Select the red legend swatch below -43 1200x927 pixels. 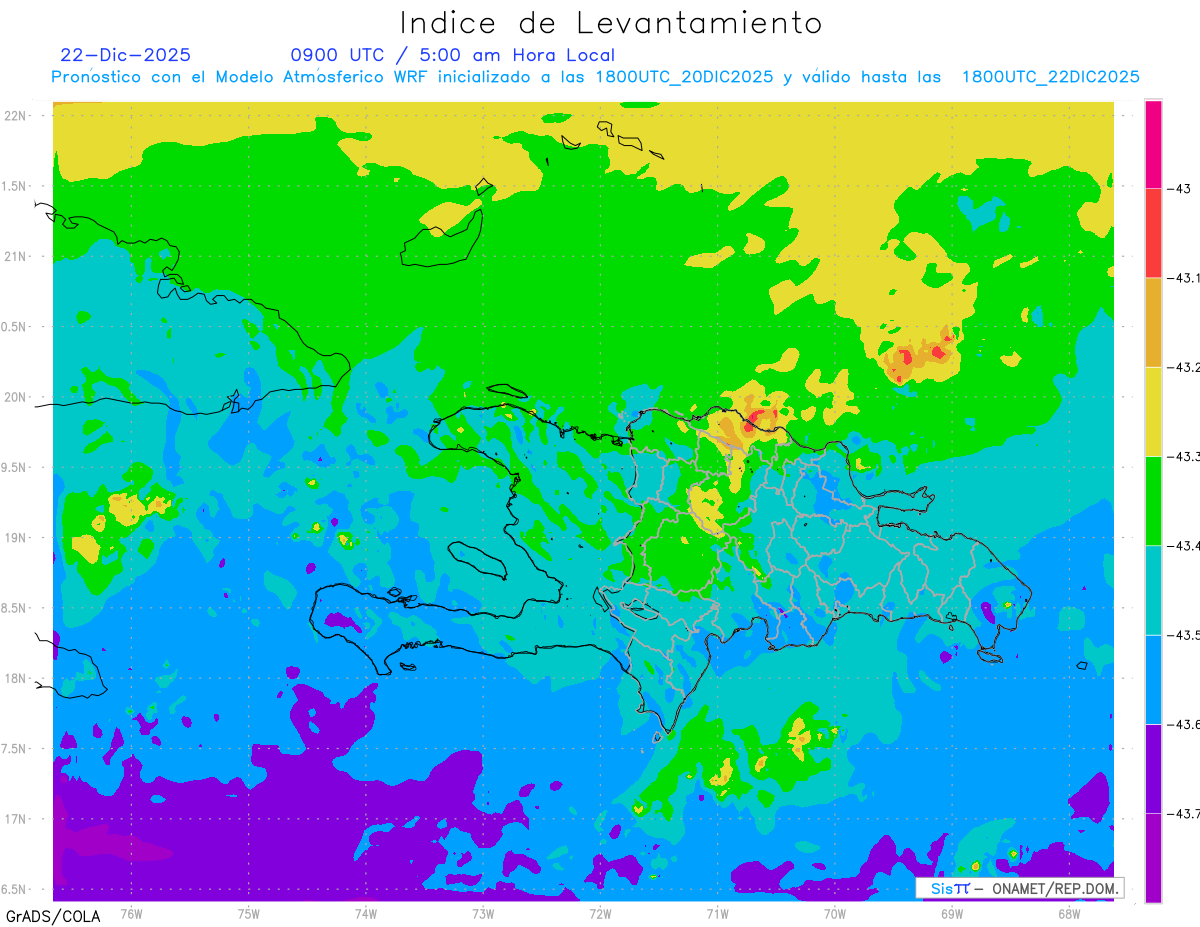tap(1153, 233)
